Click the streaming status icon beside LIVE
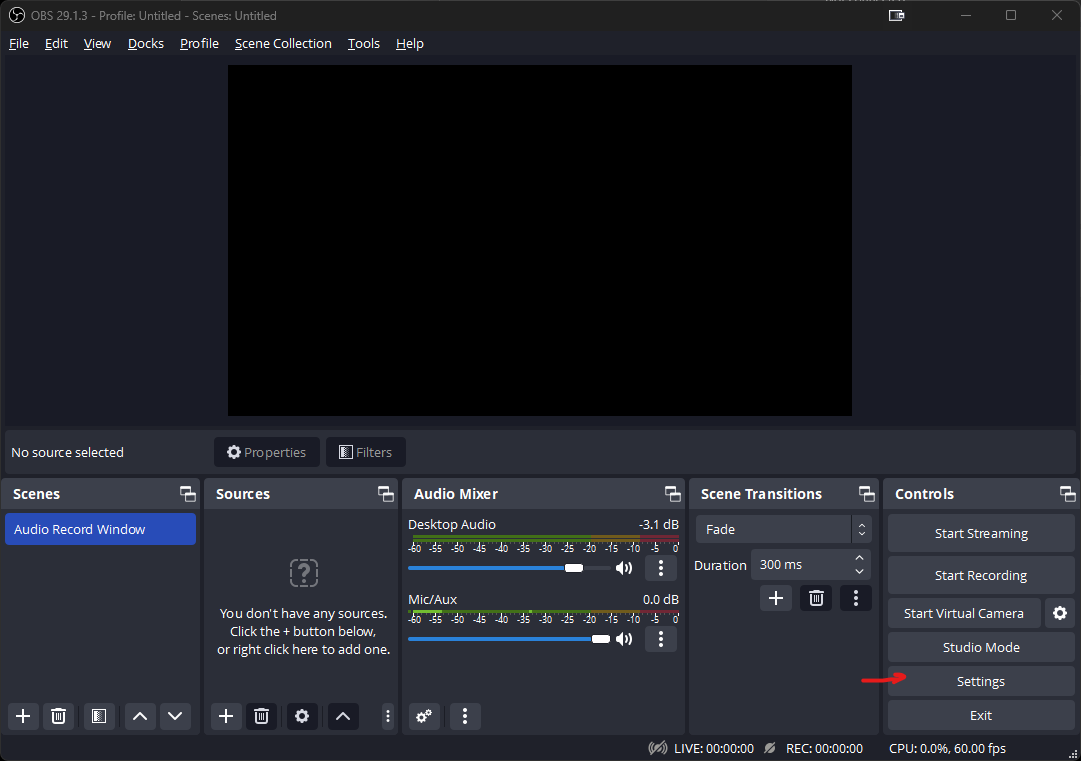Screen dimensions: 1081x761 [x=658, y=748]
